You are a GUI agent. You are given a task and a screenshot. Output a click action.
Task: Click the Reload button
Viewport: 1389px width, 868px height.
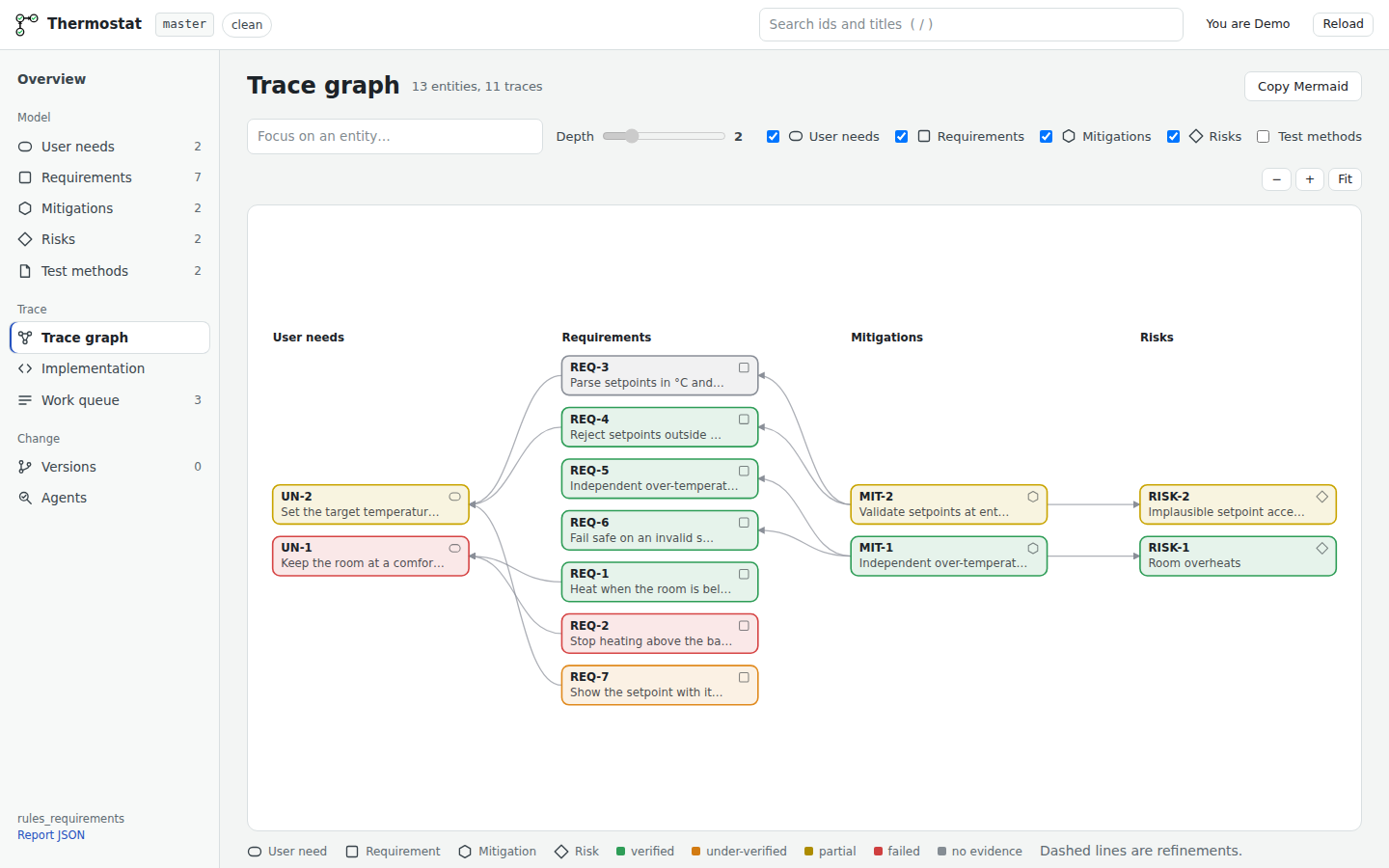pos(1343,24)
